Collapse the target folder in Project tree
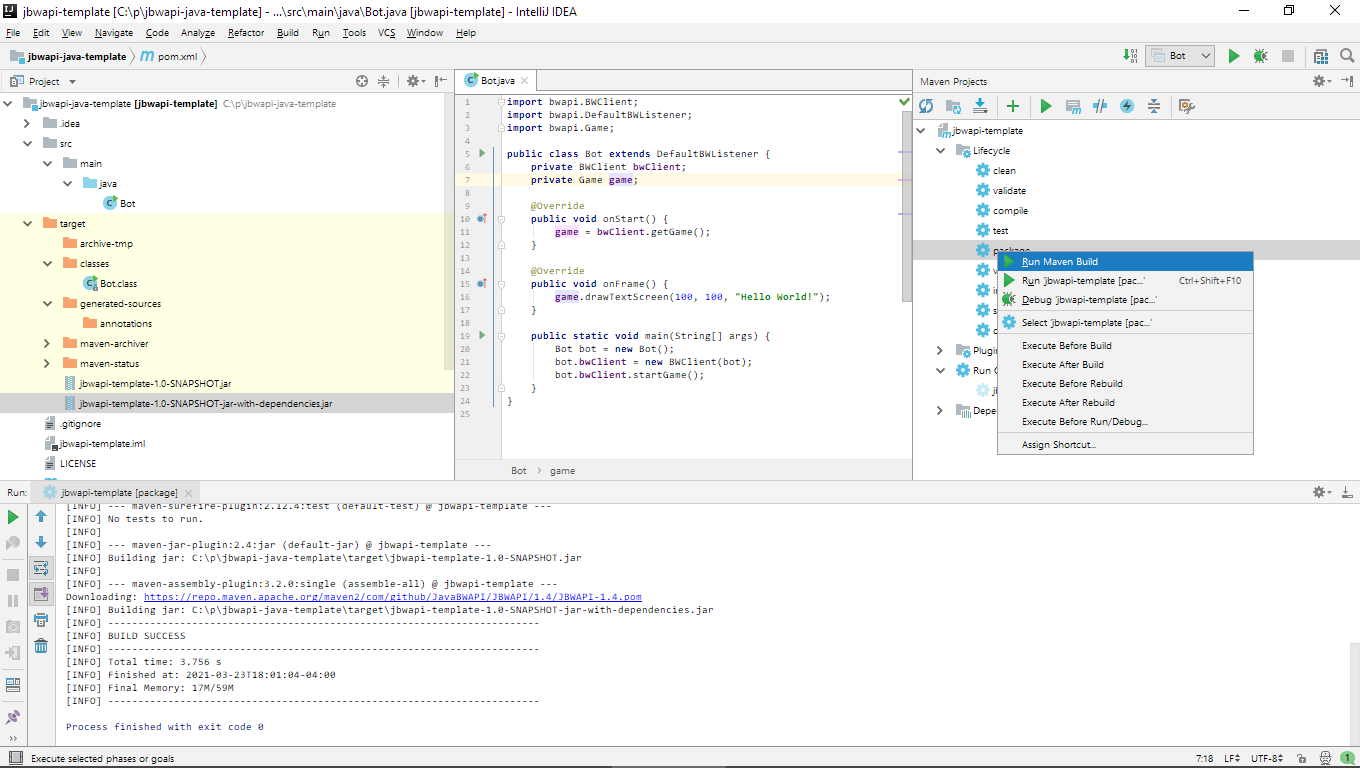1360x768 pixels. [28, 224]
